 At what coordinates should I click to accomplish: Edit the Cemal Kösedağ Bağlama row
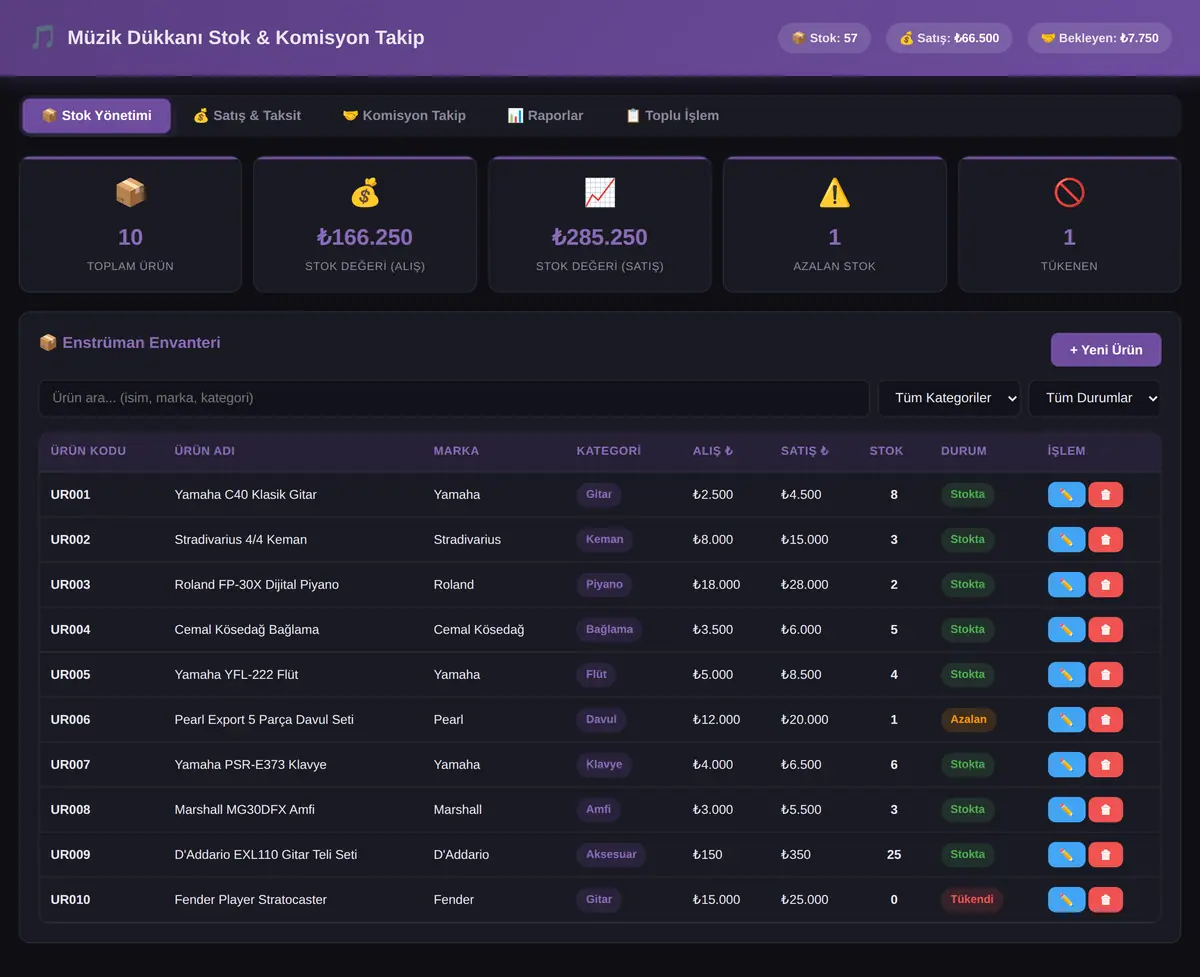tap(1066, 630)
